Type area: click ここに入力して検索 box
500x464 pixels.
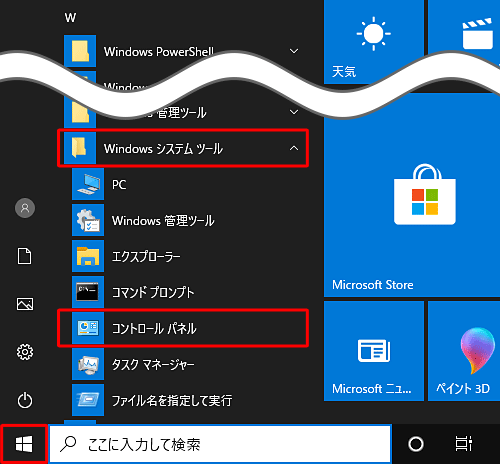[x=220, y=444]
